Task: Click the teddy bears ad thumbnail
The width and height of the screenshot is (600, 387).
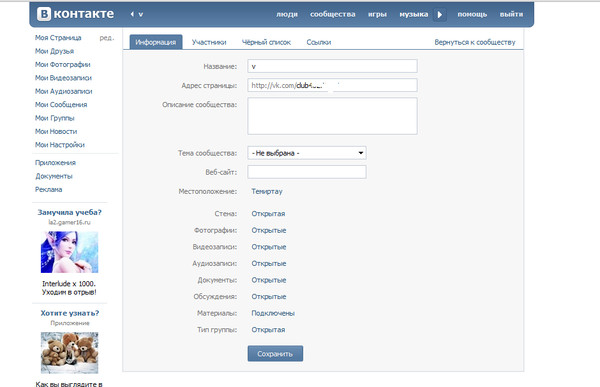Action: [x=70, y=353]
